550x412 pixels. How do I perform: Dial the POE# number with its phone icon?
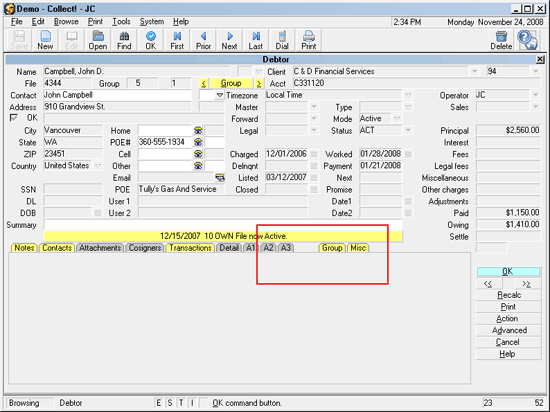pos(198,142)
